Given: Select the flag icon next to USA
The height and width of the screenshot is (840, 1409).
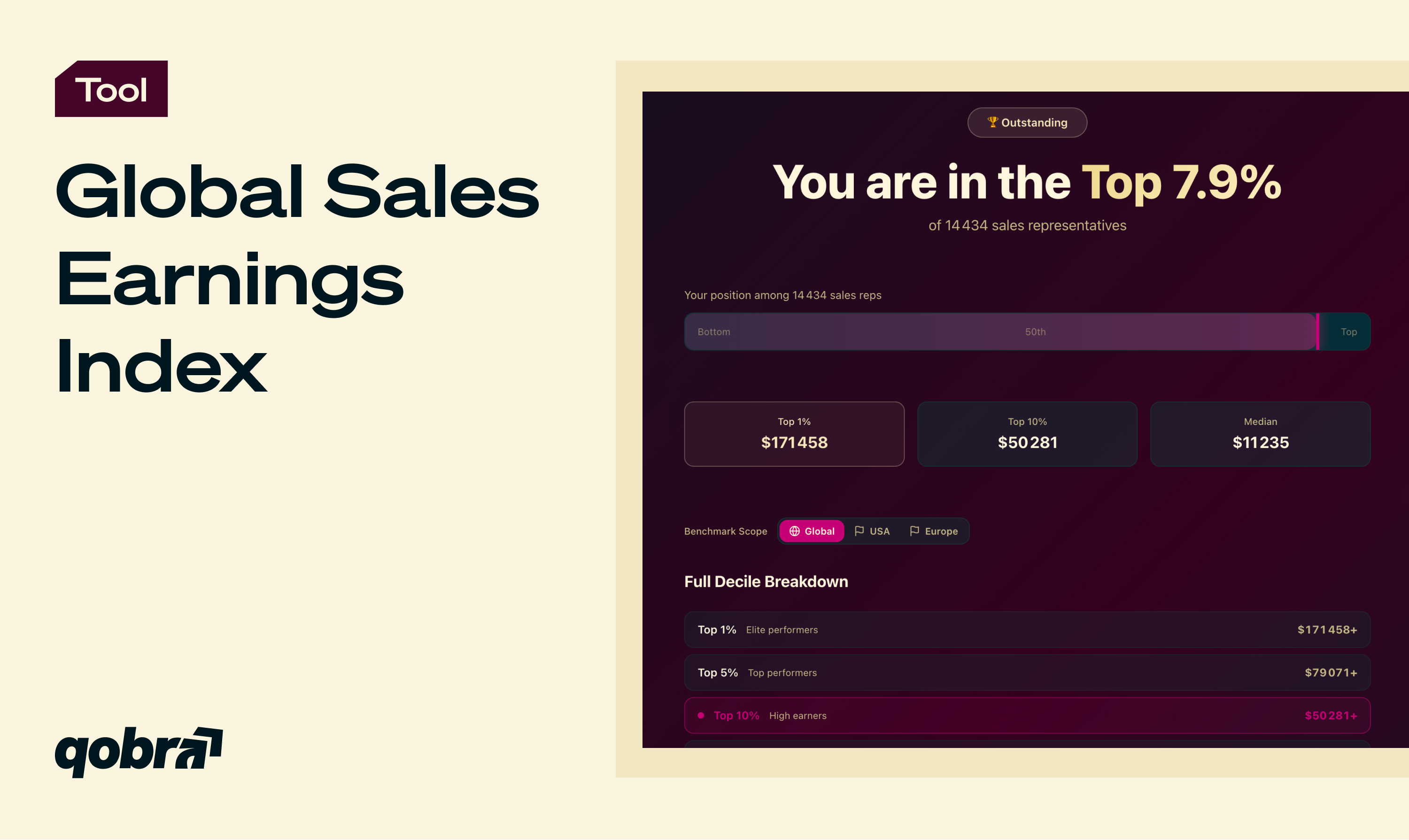Looking at the screenshot, I should pos(860,531).
